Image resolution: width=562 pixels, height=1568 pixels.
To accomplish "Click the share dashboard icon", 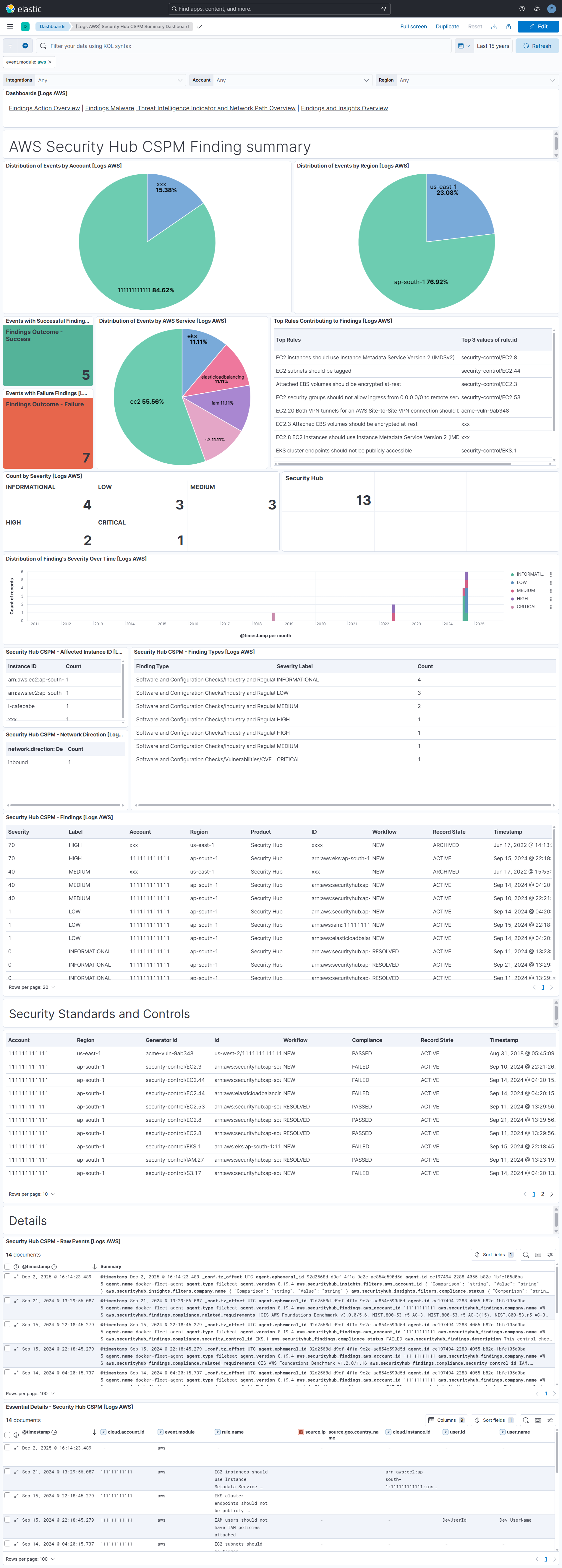I will click(x=508, y=26).
